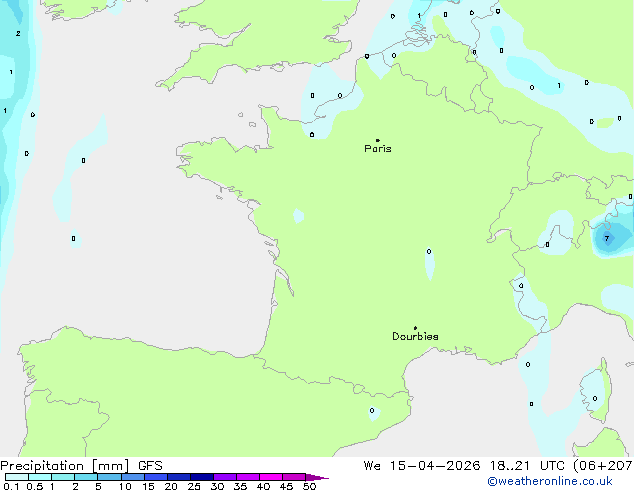The width and height of the screenshot is (634, 490).
Task: Pick the 35–40 mm legend swatch
Action: pyautogui.click(x=248, y=477)
